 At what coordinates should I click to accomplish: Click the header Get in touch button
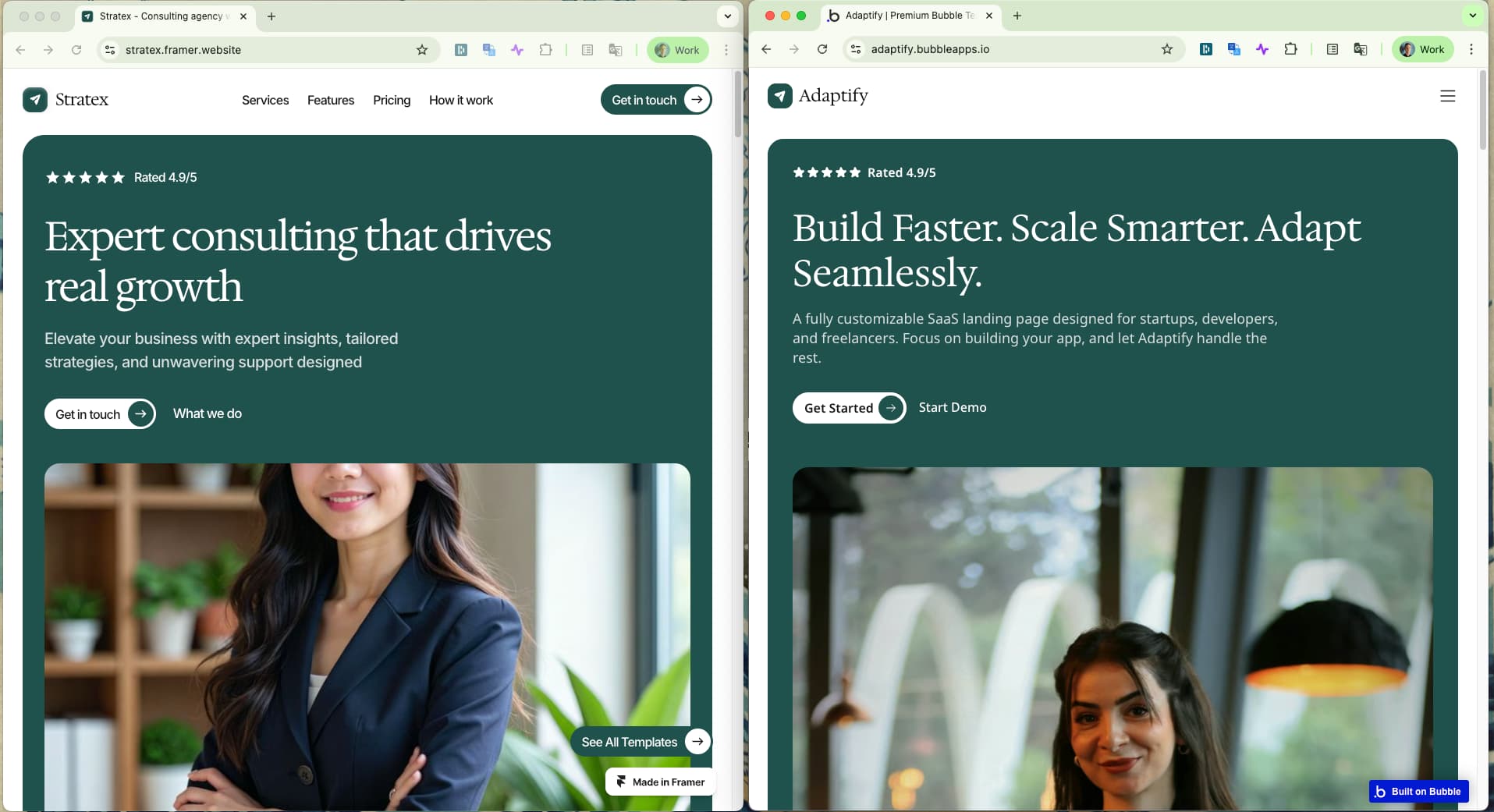coord(656,100)
